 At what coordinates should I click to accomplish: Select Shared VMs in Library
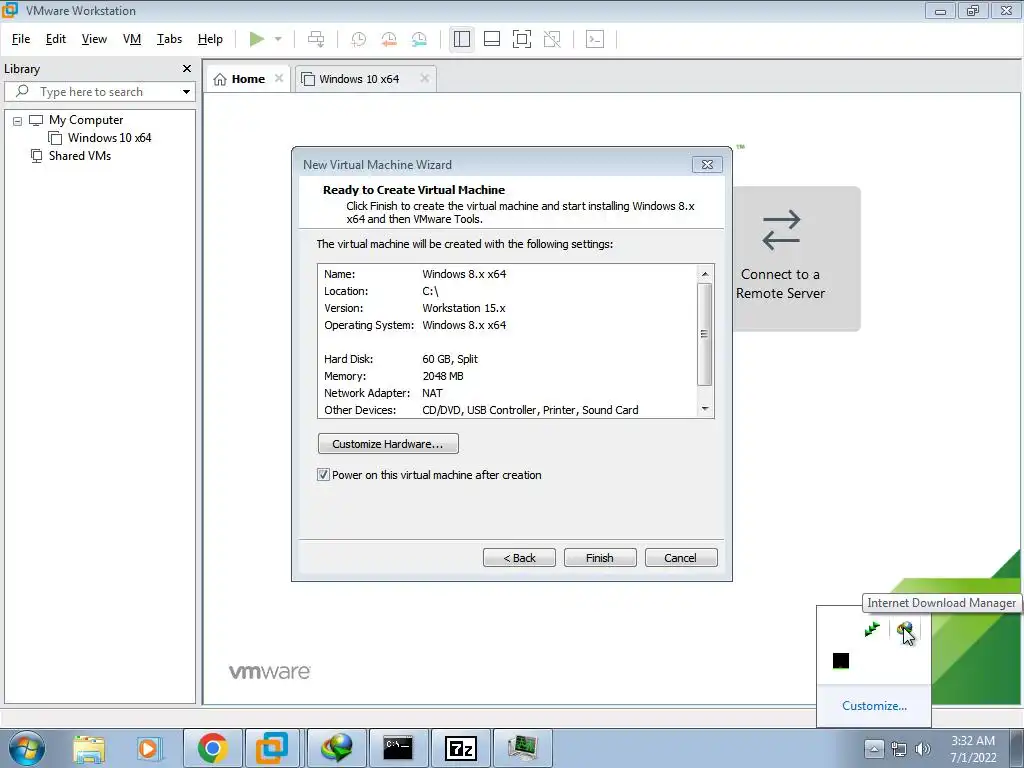80,156
